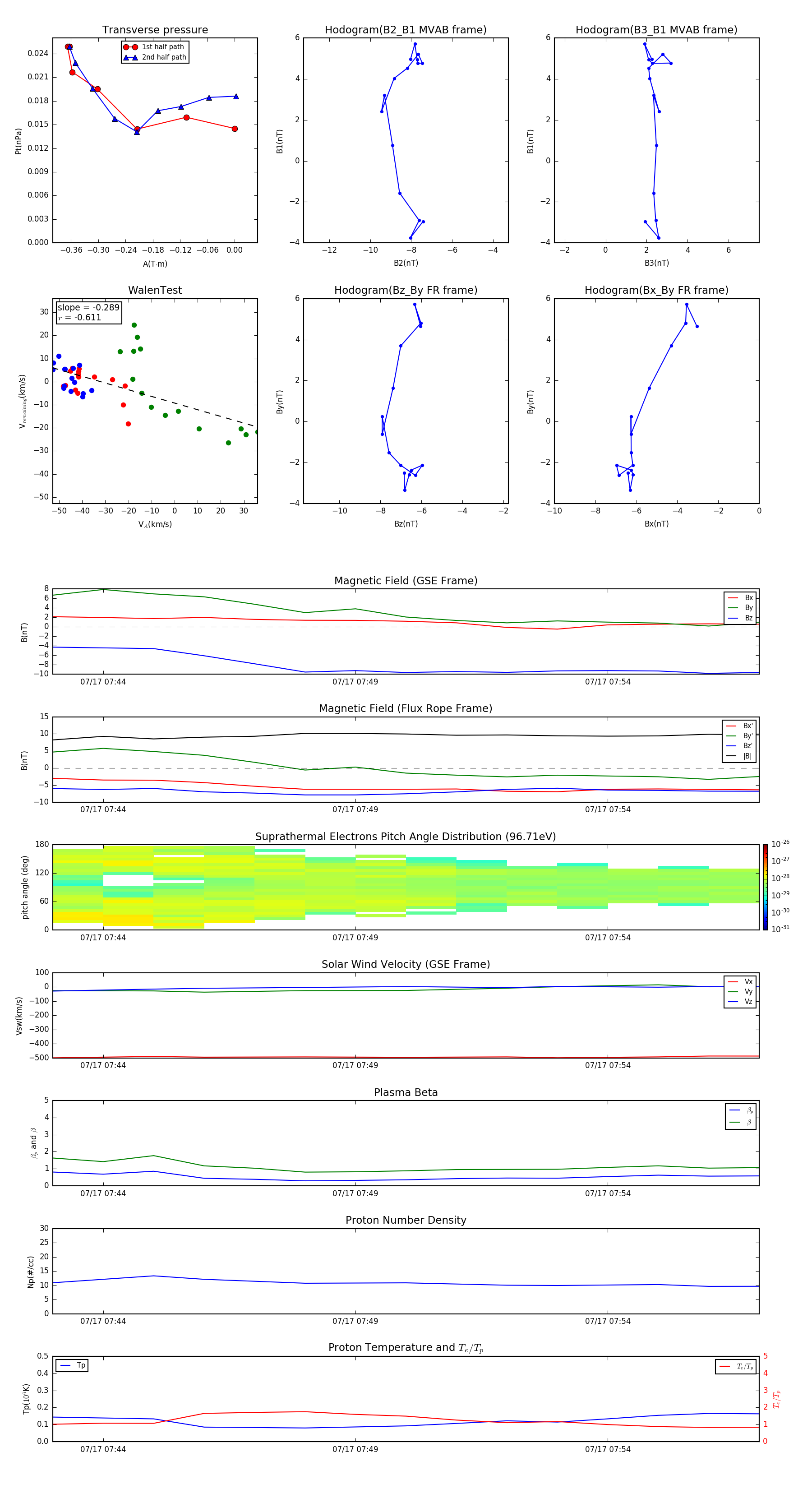Click the 'slope = -0.289' annotation
This screenshot has height=1489, width=812.
tap(88, 308)
